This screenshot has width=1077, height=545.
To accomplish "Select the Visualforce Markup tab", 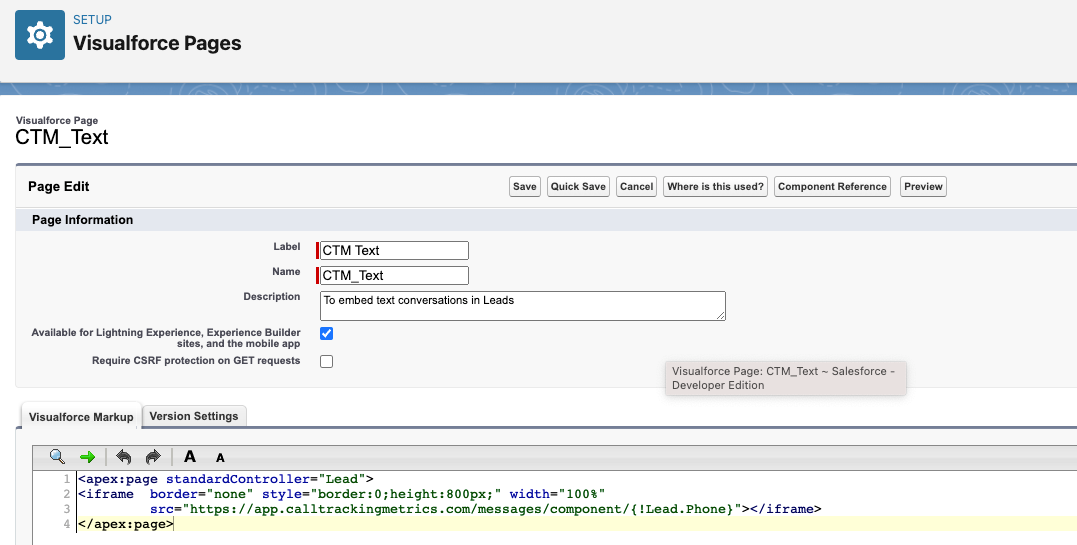I will coord(81,416).
